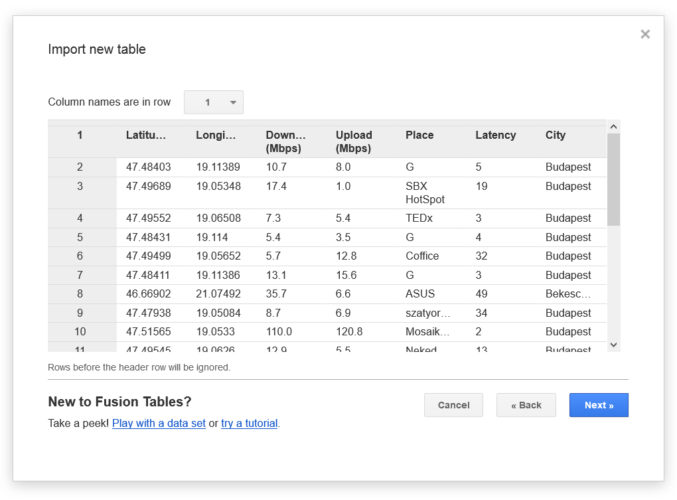The image size is (677, 500).
Task: Click the table scrollbar up arrow
Action: click(614, 127)
